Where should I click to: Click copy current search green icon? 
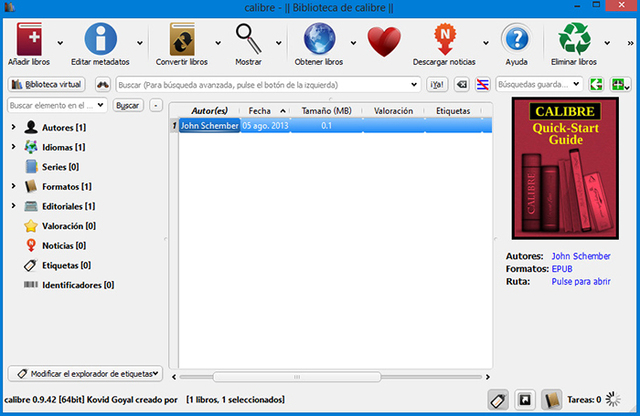click(x=597, y=85)
